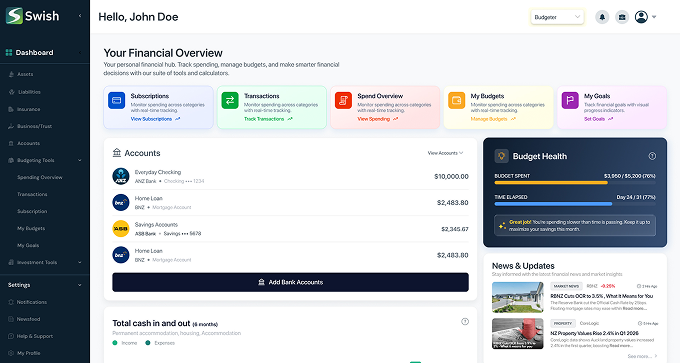The image size is (680, 363).
Task: Open the NZ Property Values news thumbnail
Action: tap(517, 334)
